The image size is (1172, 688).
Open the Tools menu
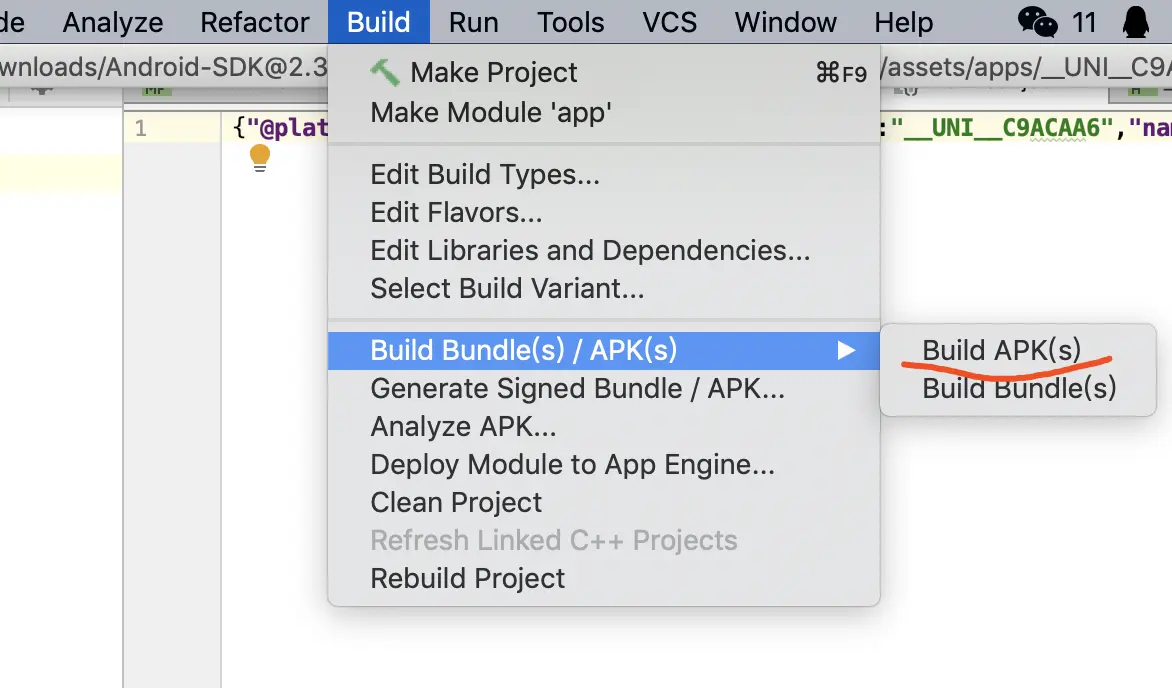570,22
